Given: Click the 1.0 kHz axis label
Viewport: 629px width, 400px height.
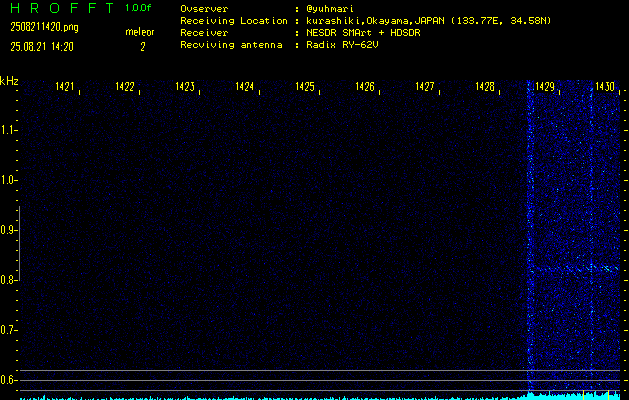Looking at the screenshot, I should [7, 180].
